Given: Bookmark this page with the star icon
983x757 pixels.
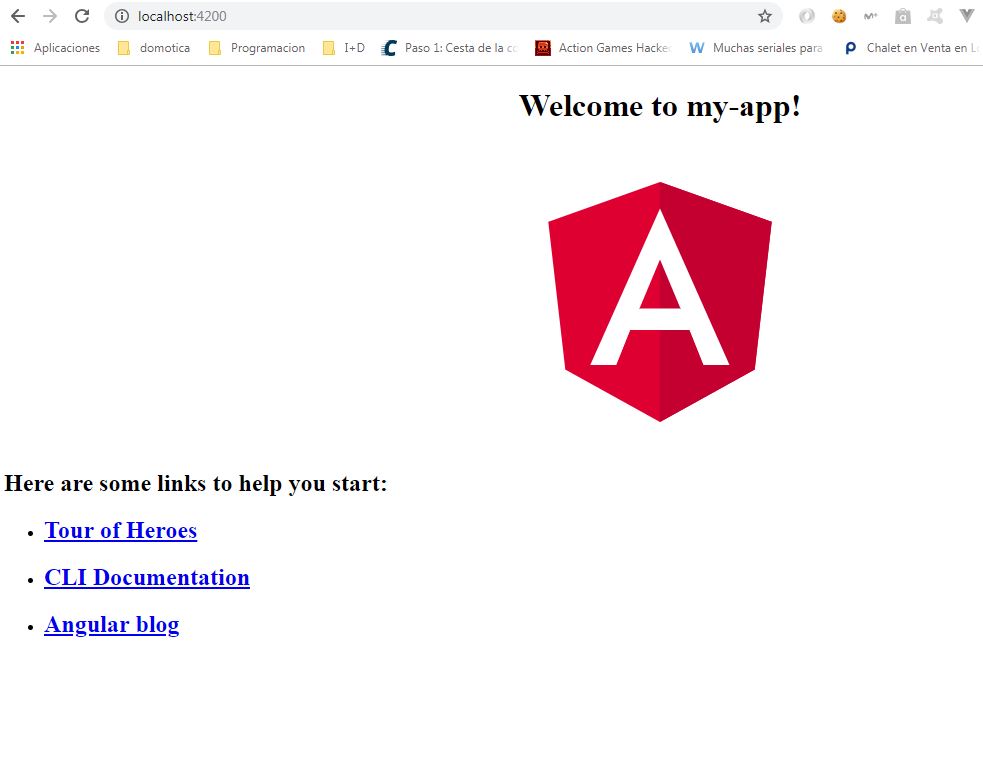Looking at the screenshot, I should pyautogui.click(x=765, y=16).
